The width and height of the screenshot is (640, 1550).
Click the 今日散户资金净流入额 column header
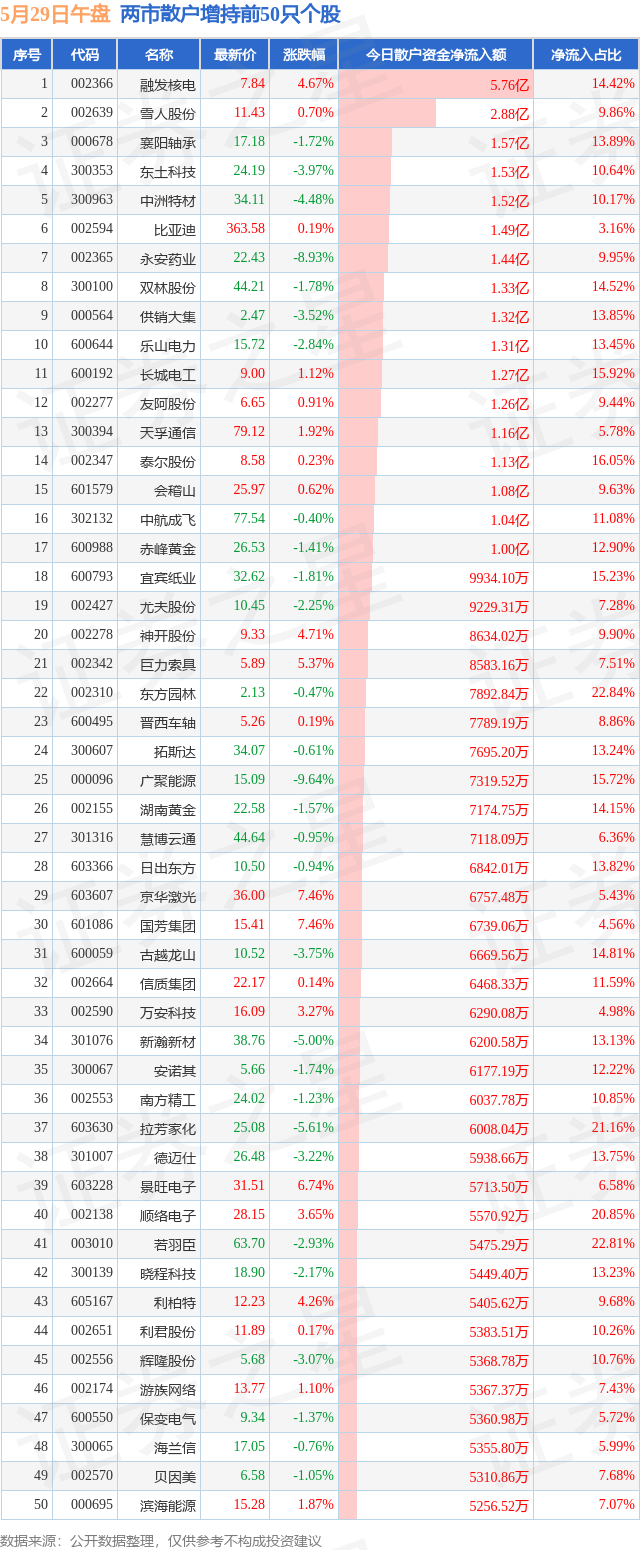(x=435, y=55)
